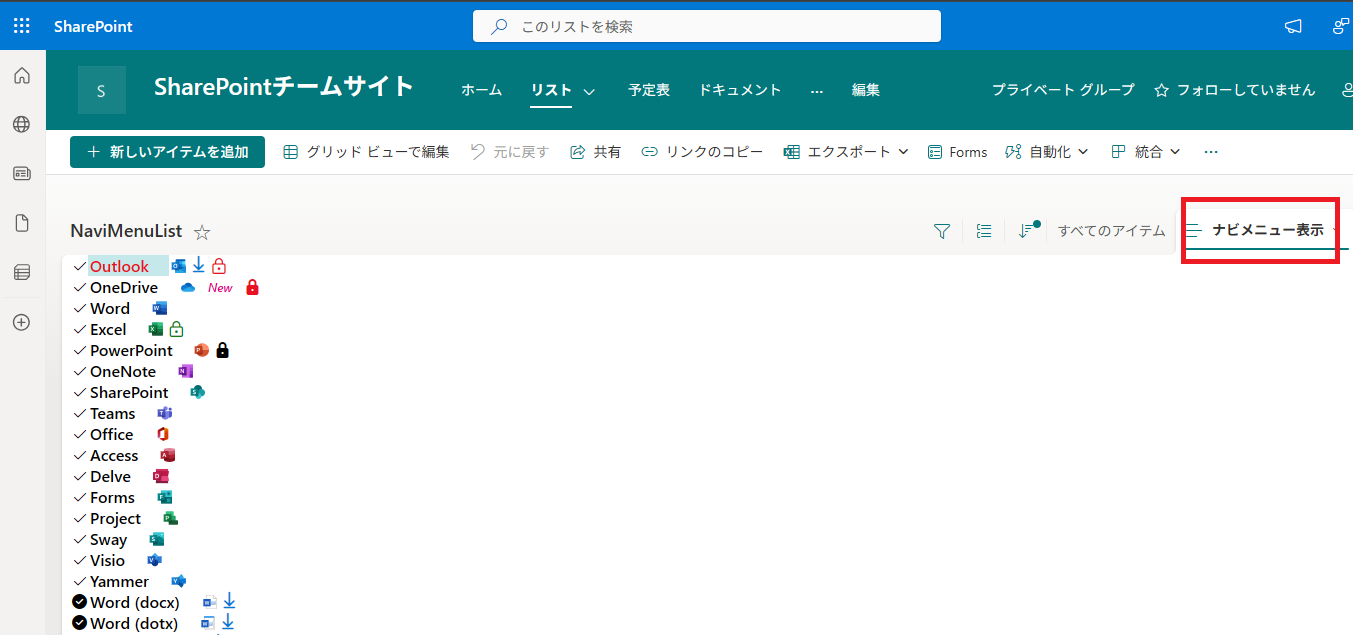The height and width of the screenshot is (635, 1353).
Task: Click リンクのコピー button
Action: [702, 152]
